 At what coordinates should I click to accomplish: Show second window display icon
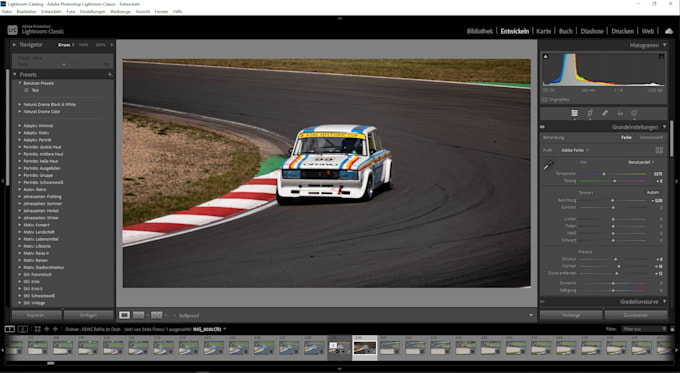point(23,329)
